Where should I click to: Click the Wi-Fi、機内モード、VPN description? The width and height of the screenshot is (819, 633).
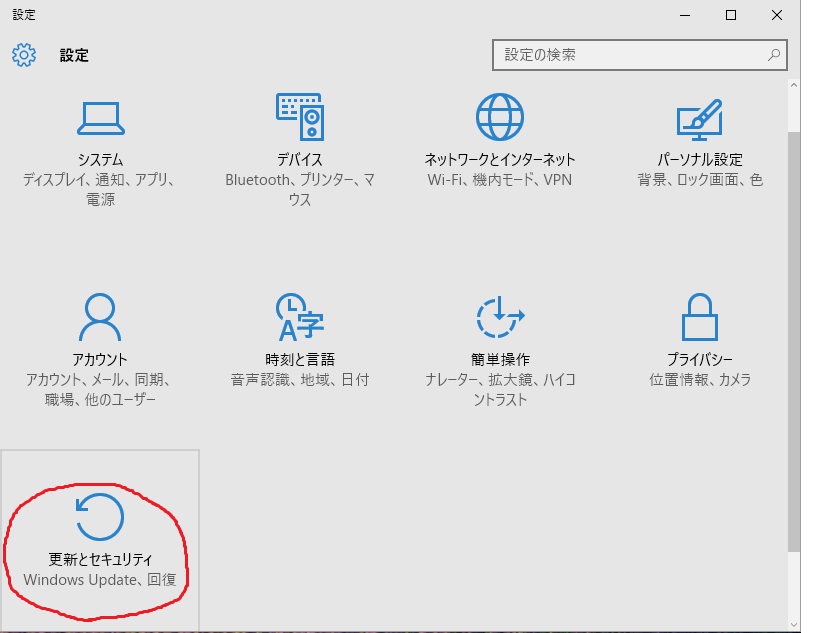point(500,180)
